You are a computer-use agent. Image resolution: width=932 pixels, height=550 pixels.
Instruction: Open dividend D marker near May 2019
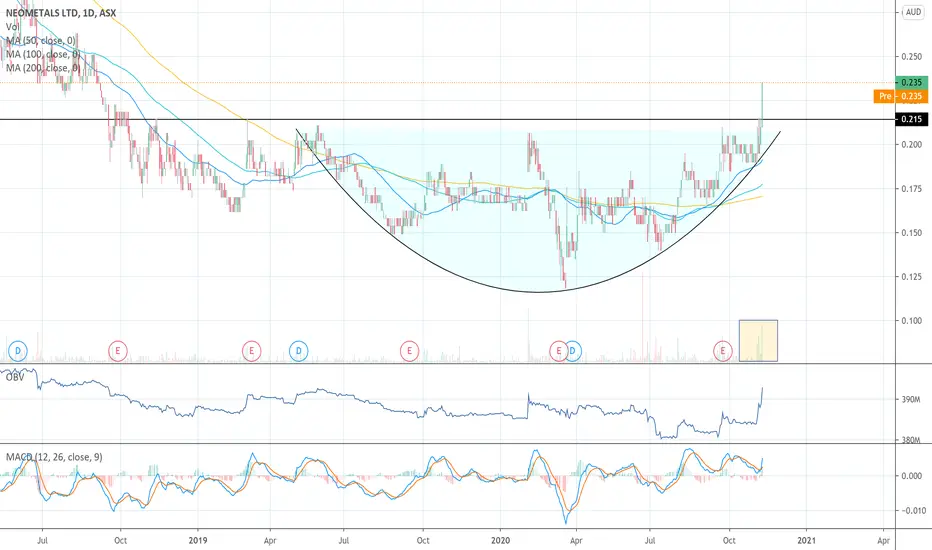(298, 351)
